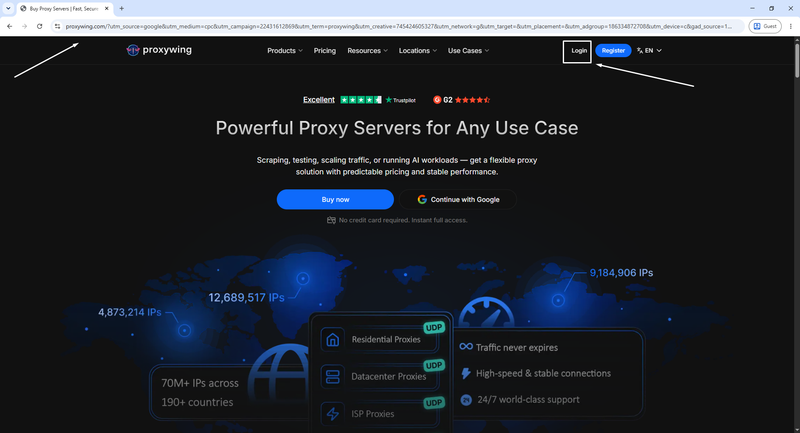Image resolution: width=800 pixels, height=433 pixels.
Task: Click the Guest profile button
Action: (x=765, y=26)
